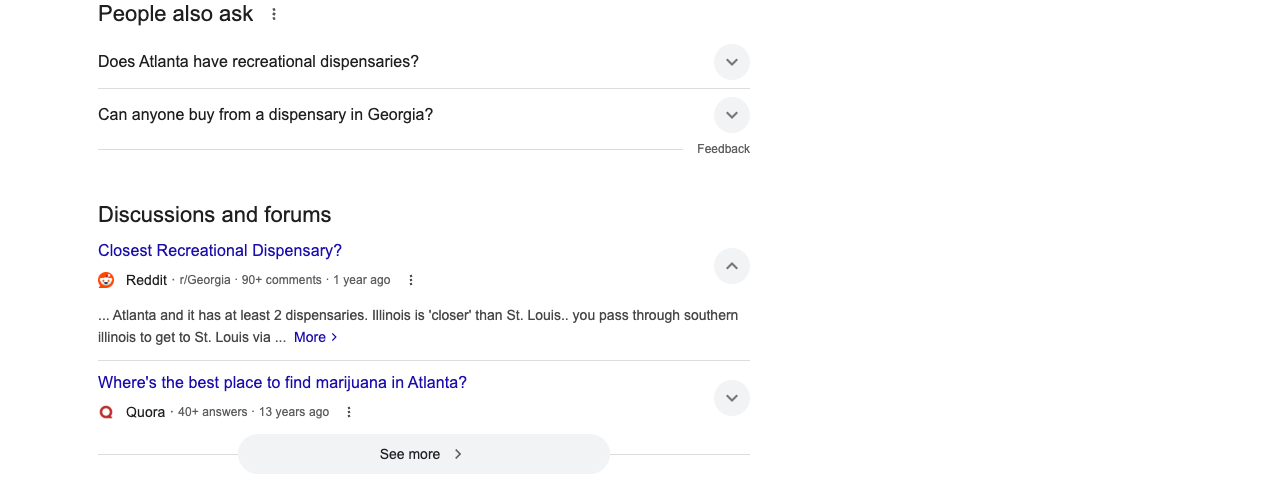Click the small arrow next to More

tap(334, 338)
